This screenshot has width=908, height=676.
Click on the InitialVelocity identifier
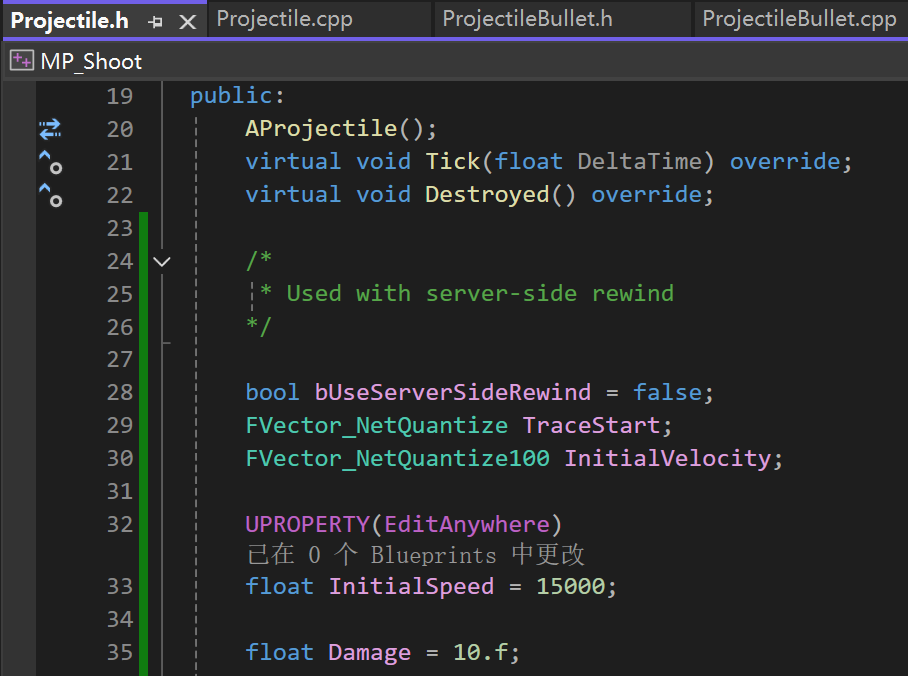668,458
